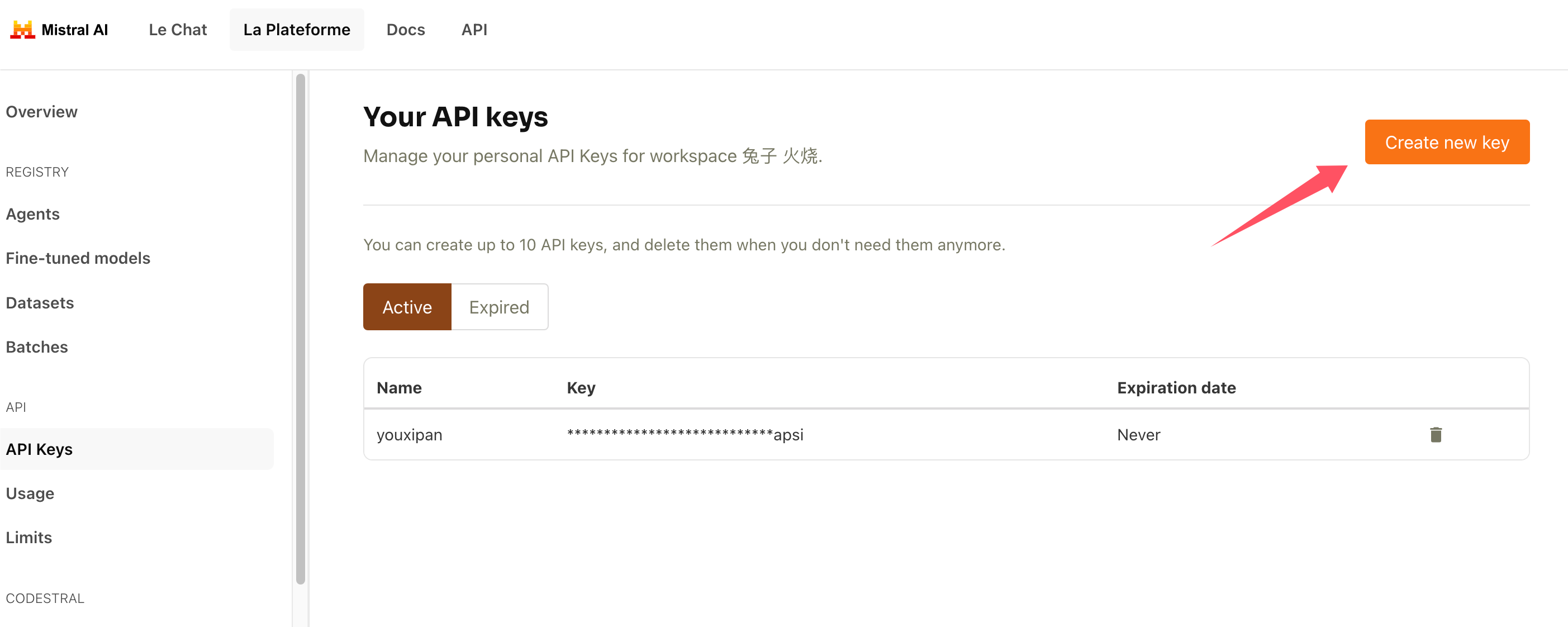The height and width of the screenshot is (627, 1568).
Task: Select the youxipan key row name
Action: tap(410, 435)
